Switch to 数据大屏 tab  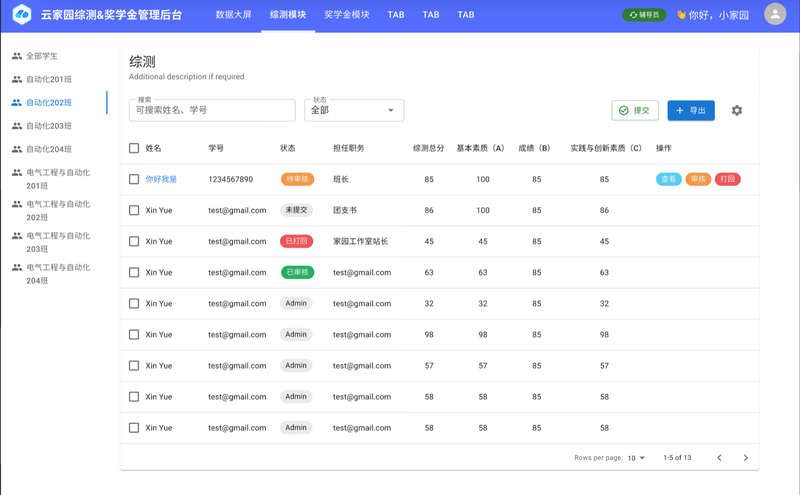pos(233,15)
